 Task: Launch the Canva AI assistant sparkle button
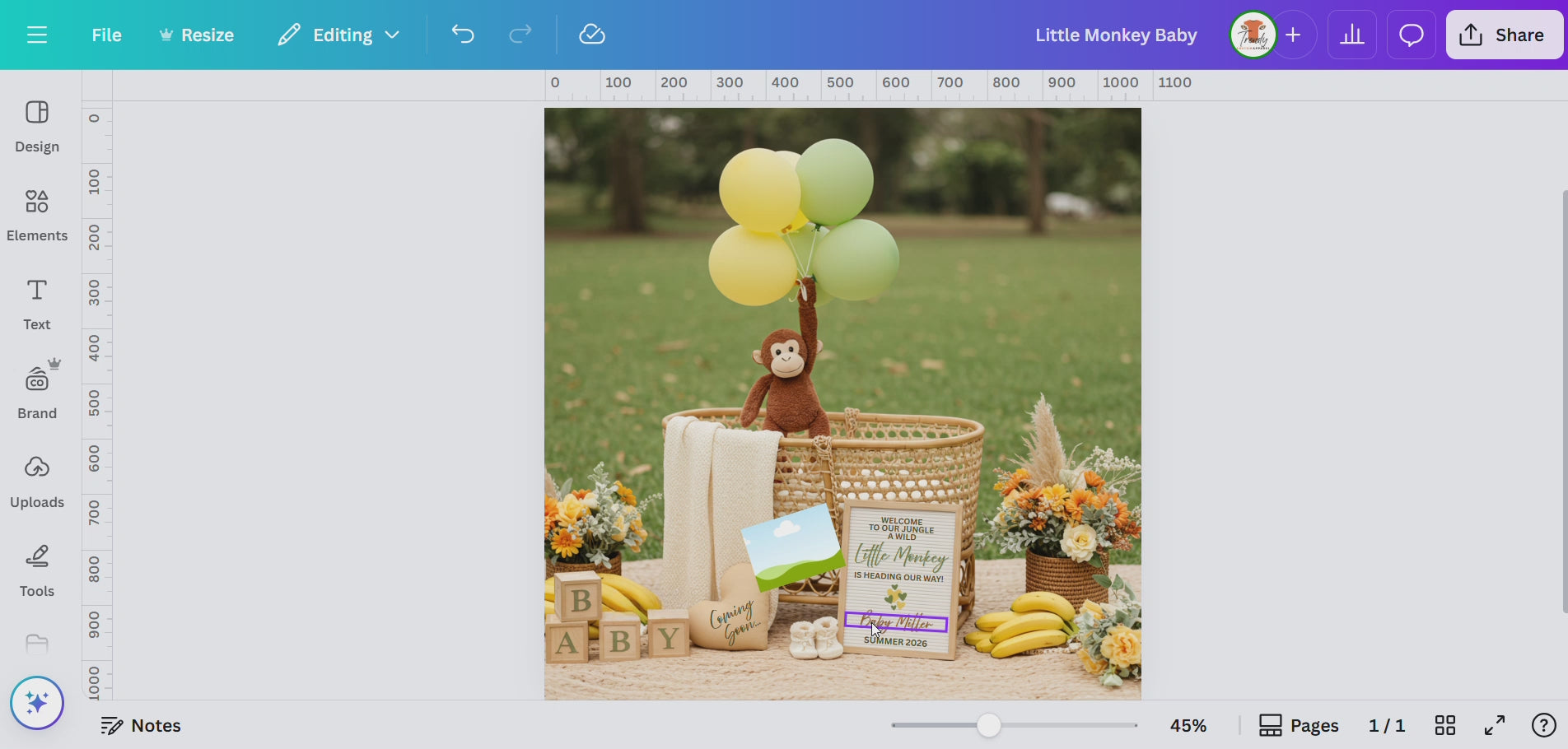pyautogui.click(x=37, y=703)
